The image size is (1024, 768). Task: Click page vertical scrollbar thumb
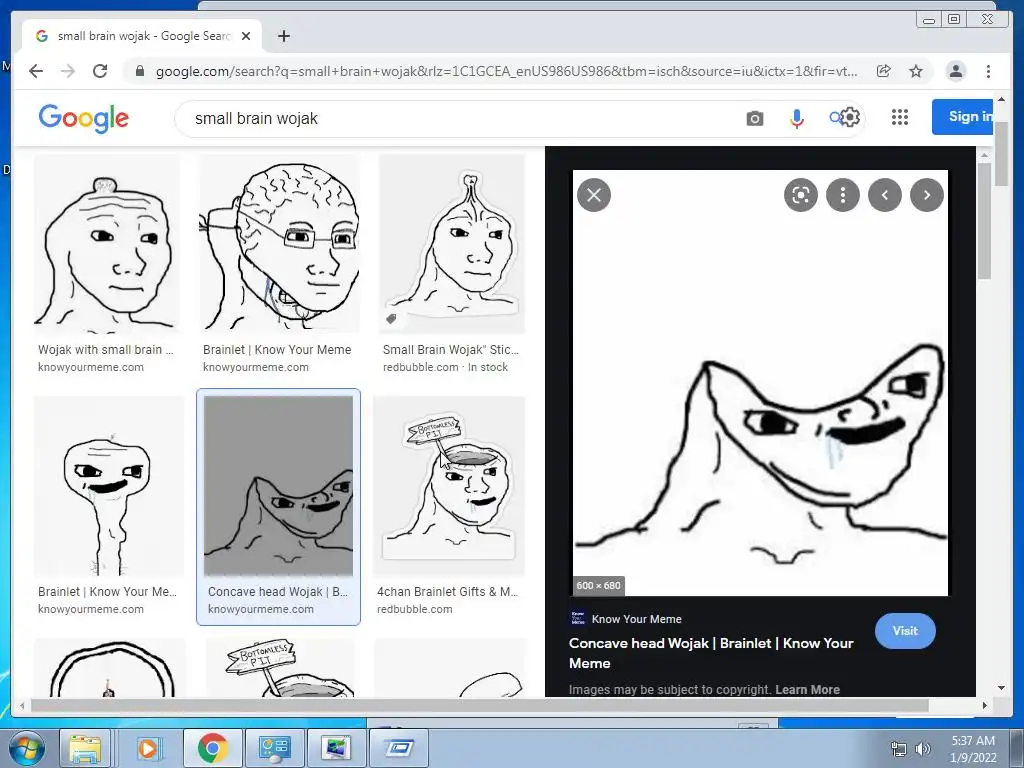[1001, 153]
